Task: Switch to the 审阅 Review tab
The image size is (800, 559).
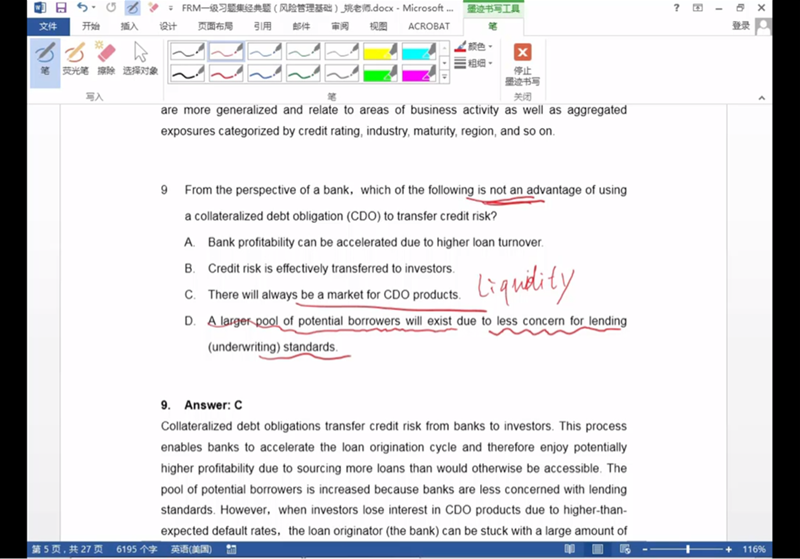Action: (x=340, y=26)
